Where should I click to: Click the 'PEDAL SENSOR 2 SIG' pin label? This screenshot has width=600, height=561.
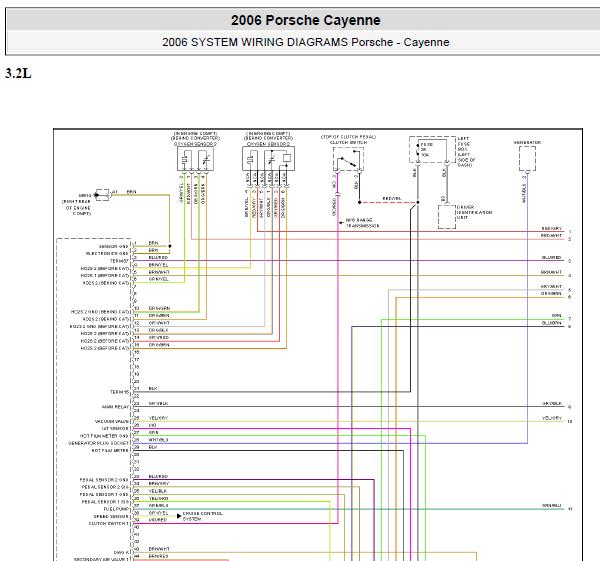click(x=105, y=487)
